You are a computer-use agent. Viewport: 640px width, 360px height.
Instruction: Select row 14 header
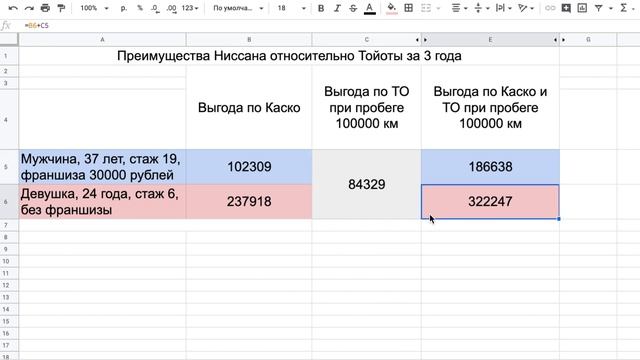point(9,309)
